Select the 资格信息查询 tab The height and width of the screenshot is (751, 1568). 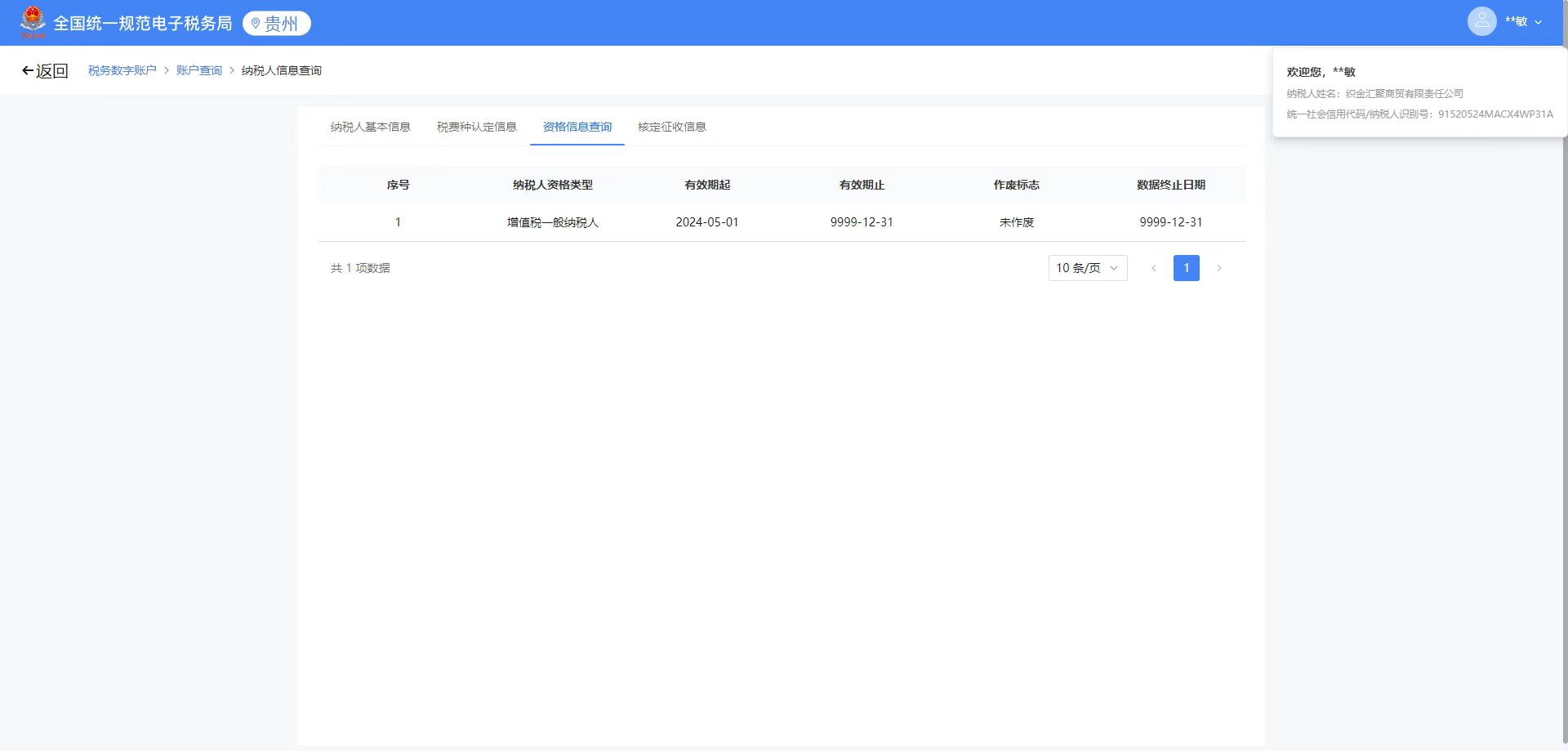point(577,127)
